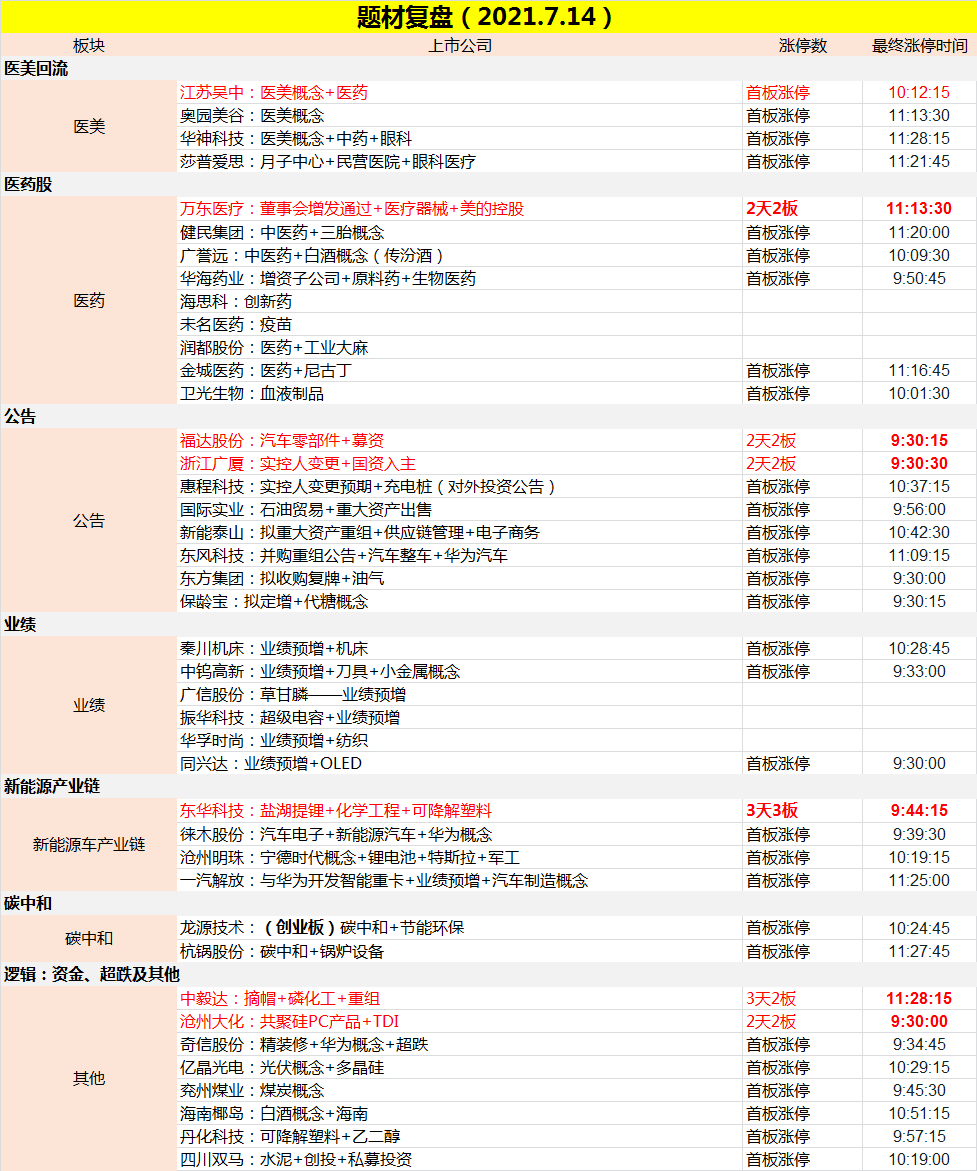Click the 2天2板 cell in 万东医疗 row
Screen dimensions: 977x1171
[802, 209]
